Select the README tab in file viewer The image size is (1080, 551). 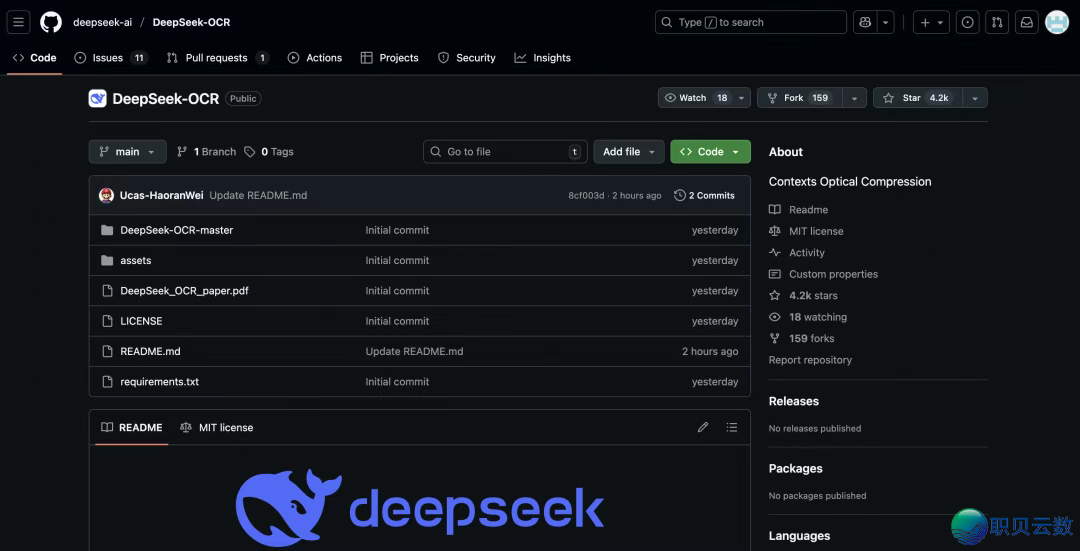click(x=132, y=428)
